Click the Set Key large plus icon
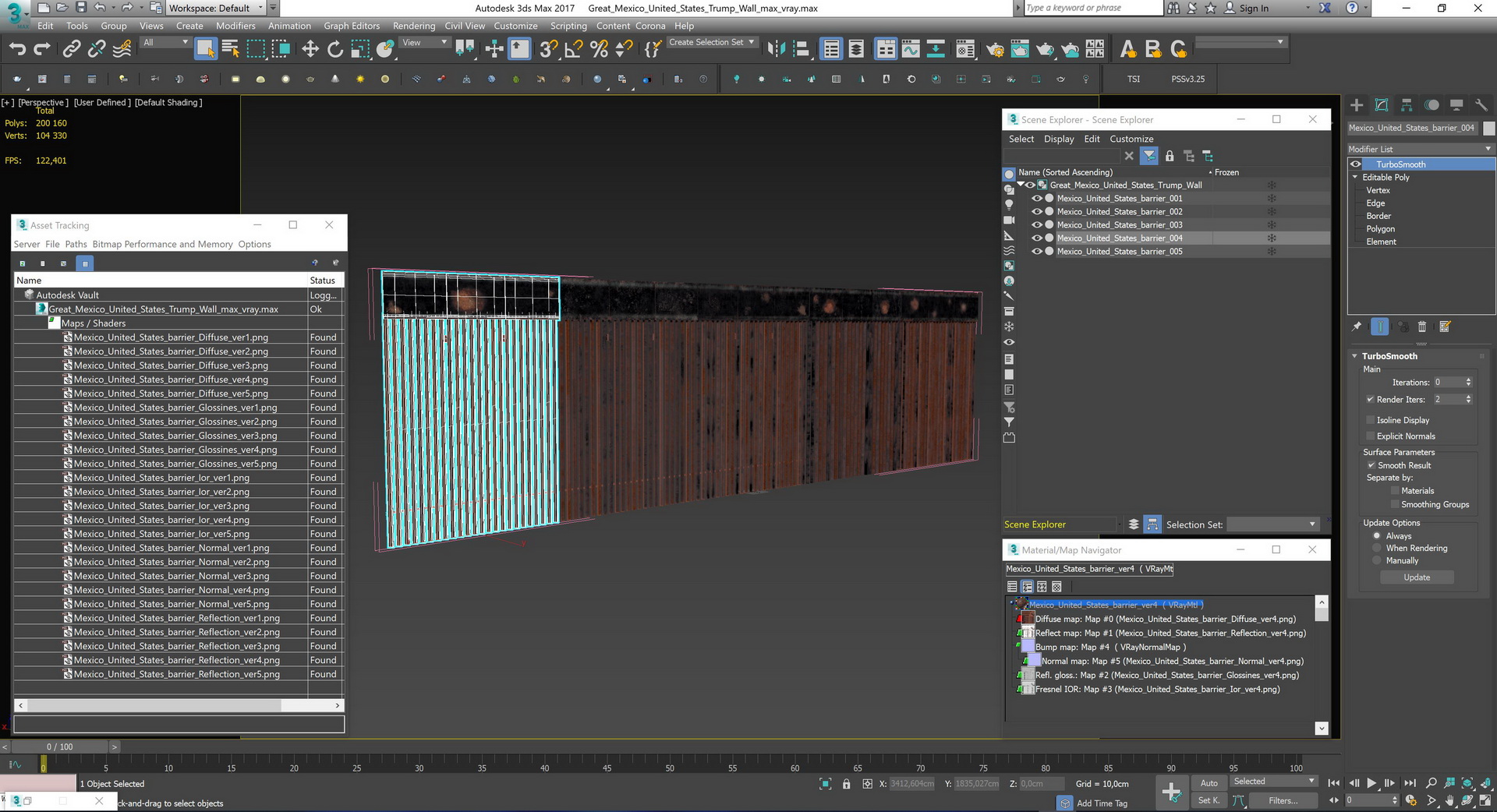The width and height of the screenshot is (1497, 812). click(1171, 793)
